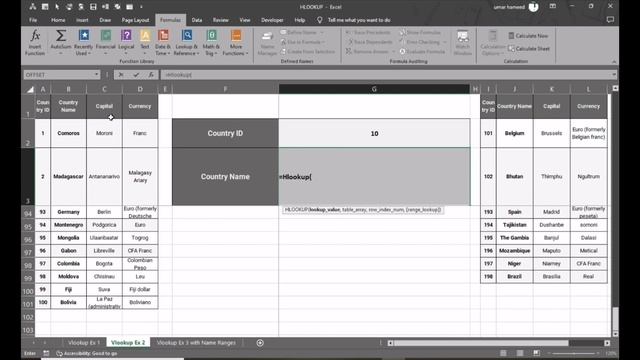This screenshot has height=360, width=640.
Task: Toggle Show Formulas
Action: tap(420, 32)
